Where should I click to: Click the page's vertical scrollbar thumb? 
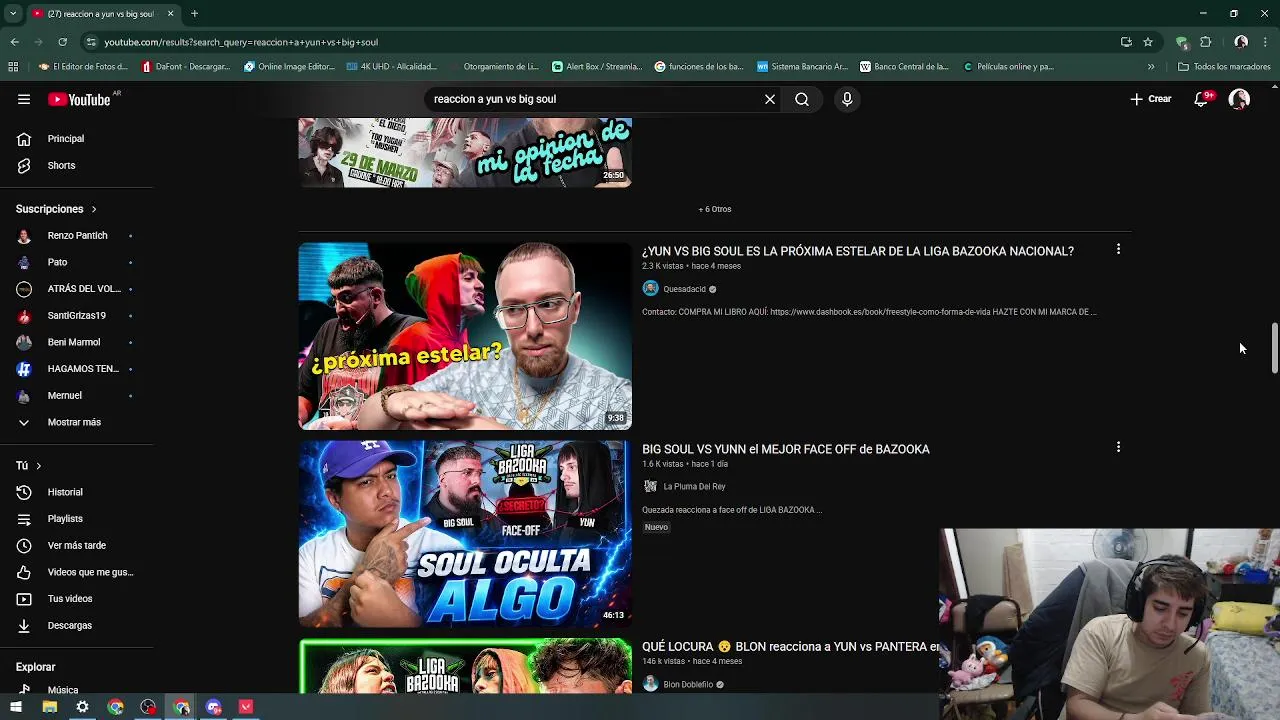click(1274, 348)
